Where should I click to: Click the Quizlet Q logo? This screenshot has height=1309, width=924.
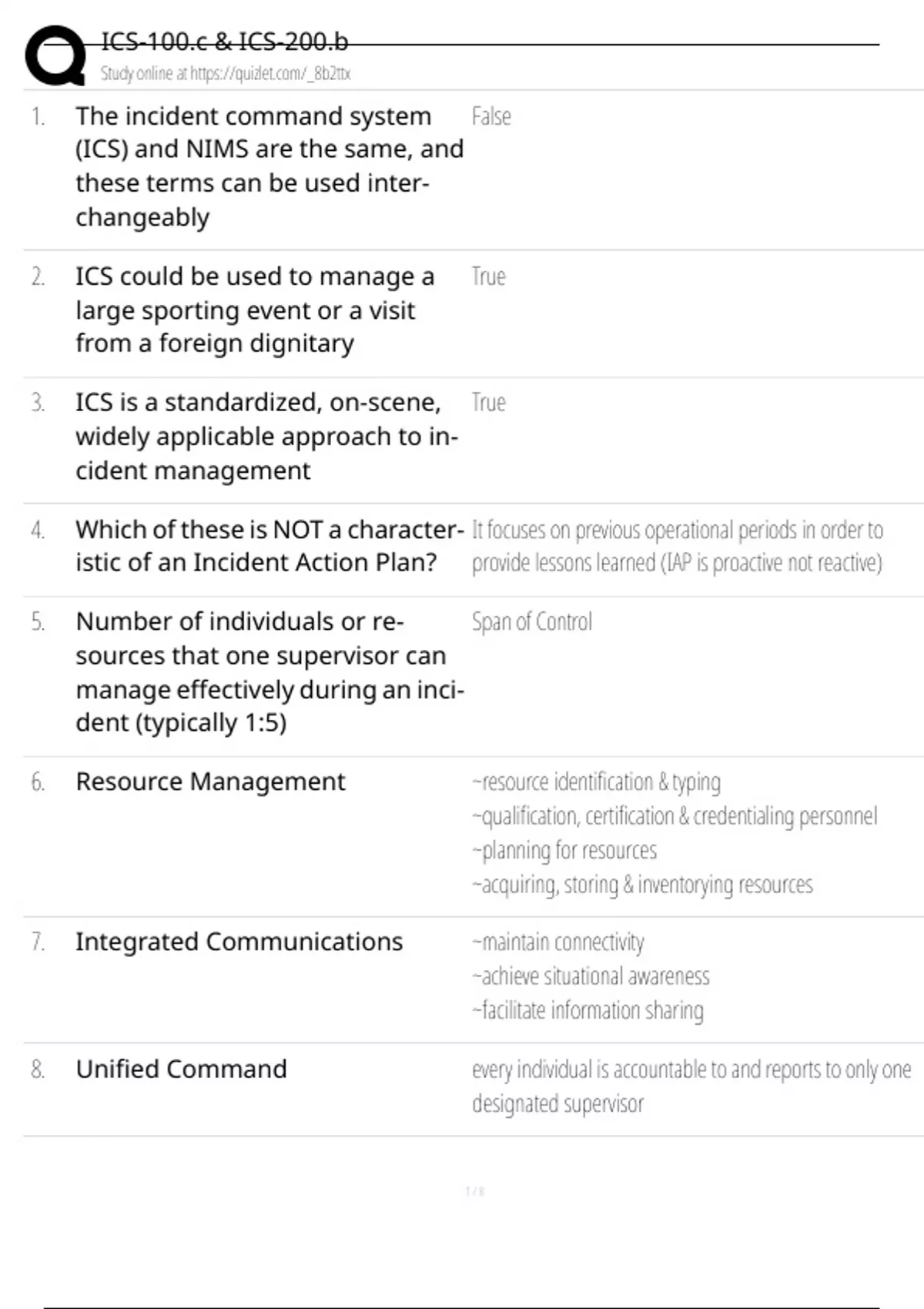coord(55,55)
